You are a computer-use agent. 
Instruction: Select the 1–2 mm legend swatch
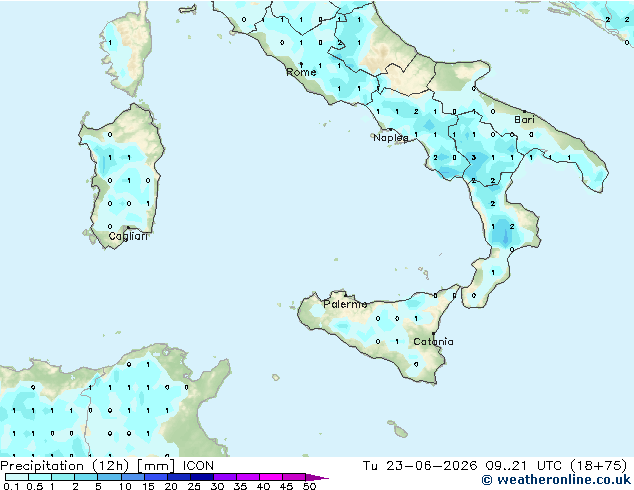pyautogui.click(x=63, y=477)
